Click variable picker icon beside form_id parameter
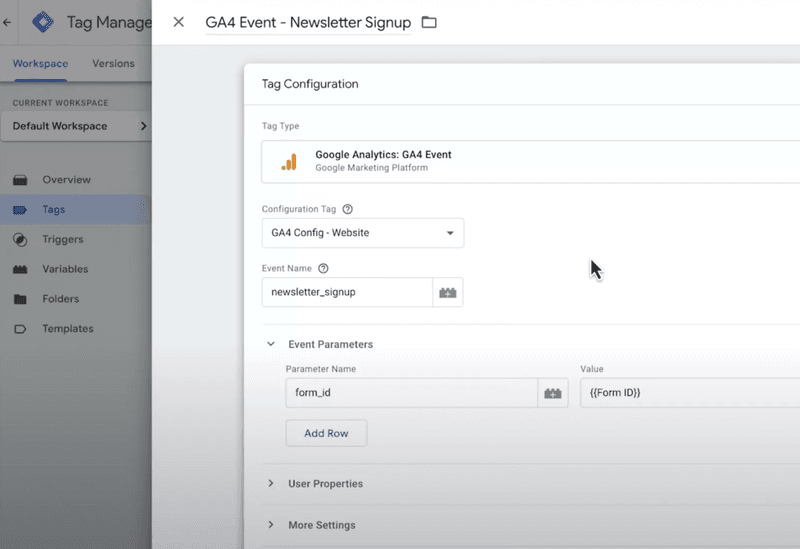The image size is (800, 549). (552, 393)
